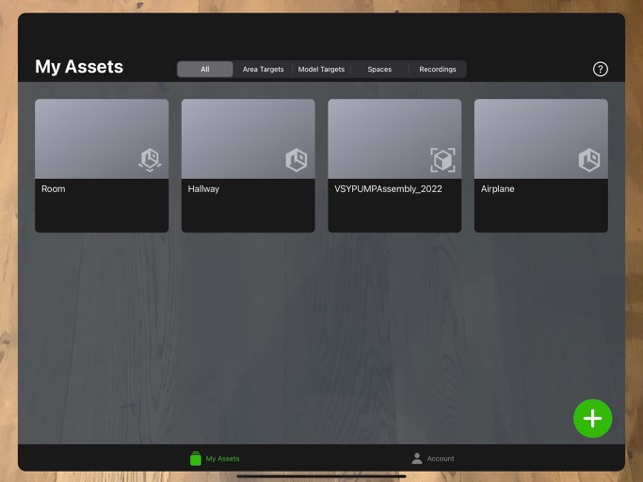
Task: Open the VSYPUMPAssembly_2022 asset thumbnail
Action: pyautogui.click(x=394, y=139)
